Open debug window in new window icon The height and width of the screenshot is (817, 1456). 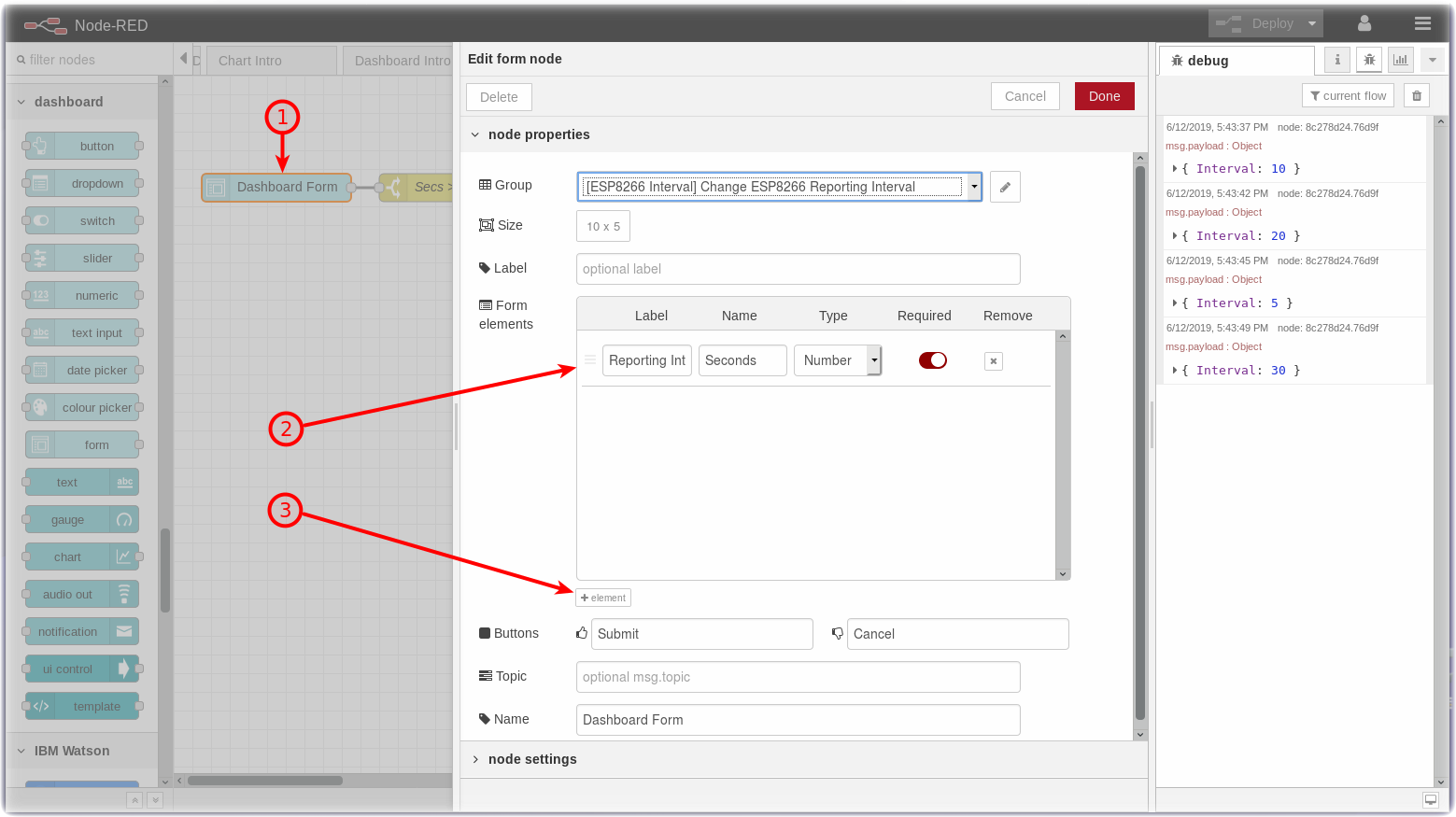coord(1431,799)
